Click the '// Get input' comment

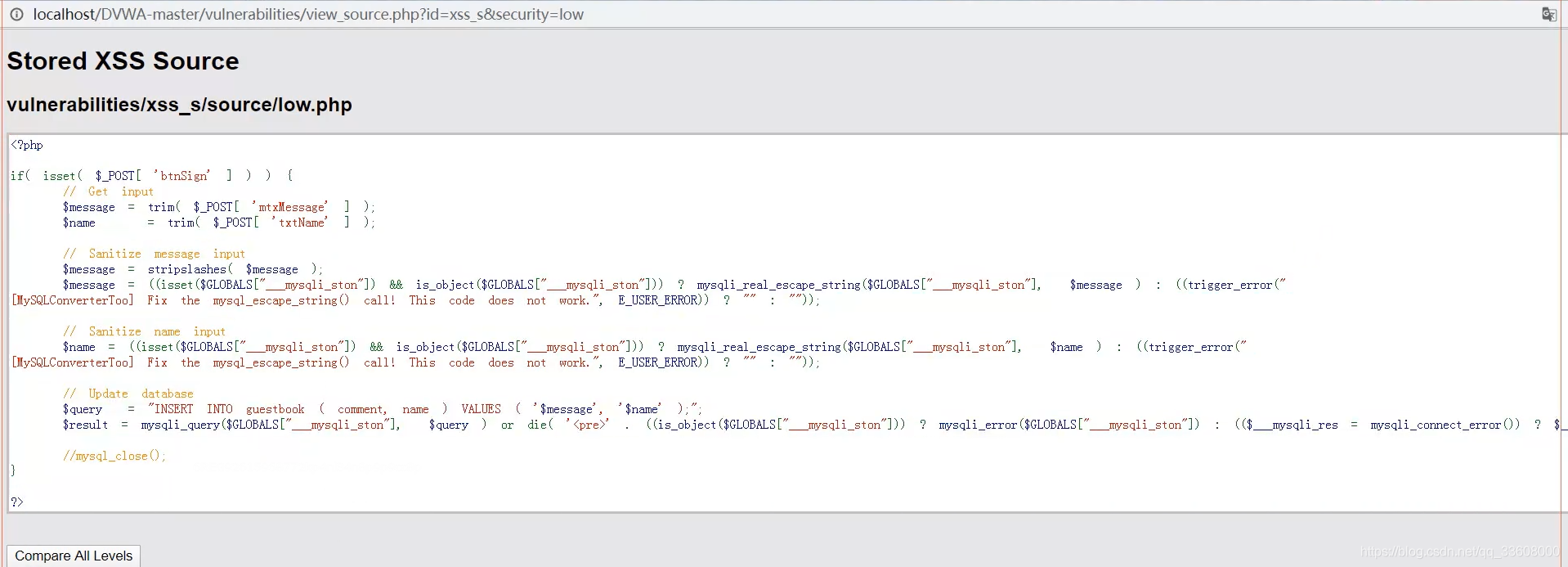click(x=108, y=191)
